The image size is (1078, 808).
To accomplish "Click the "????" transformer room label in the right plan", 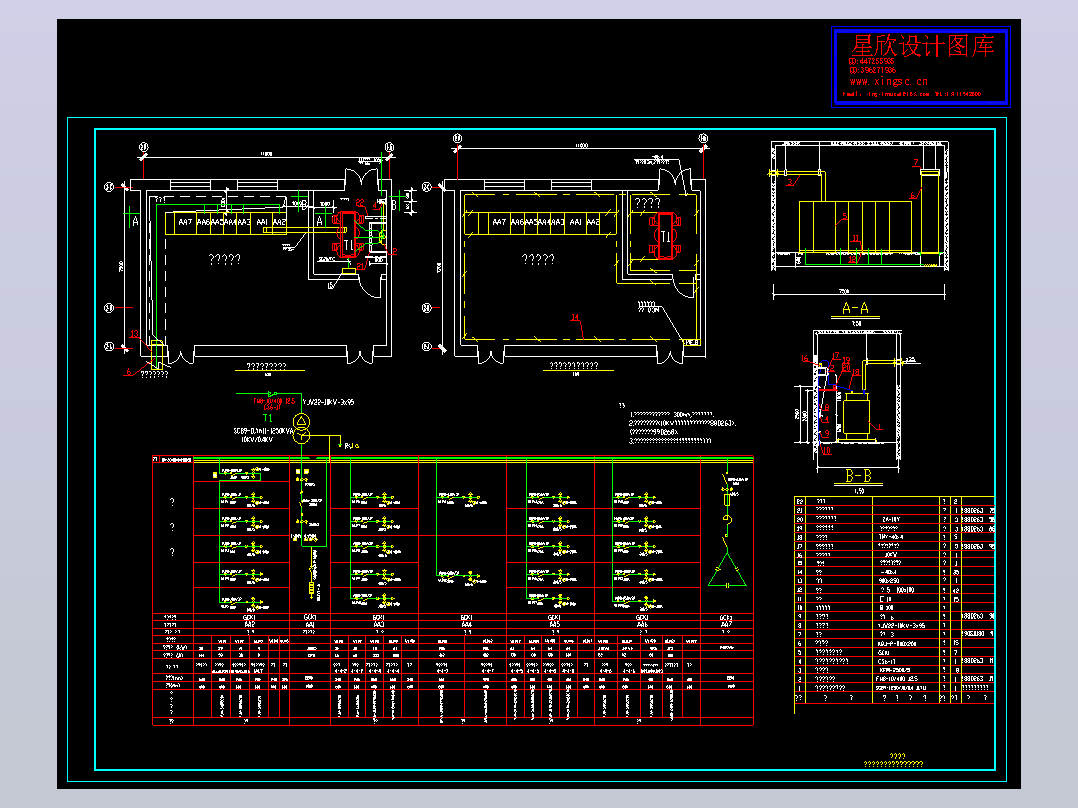I will (647, 204).
